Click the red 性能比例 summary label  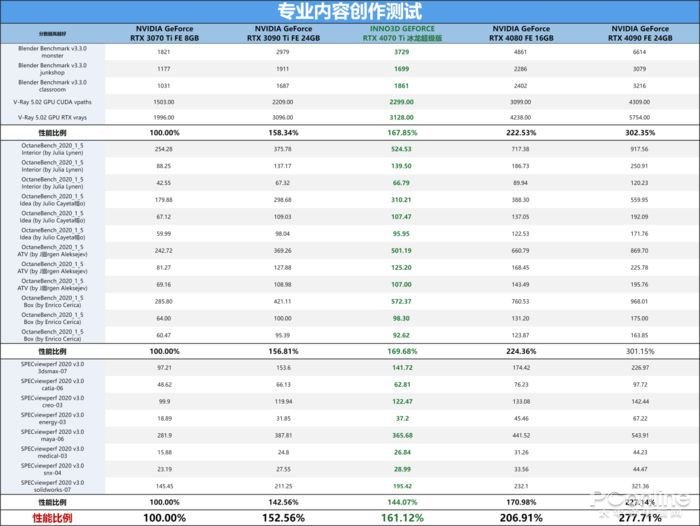pyautogui.click(x=52, y=518)
